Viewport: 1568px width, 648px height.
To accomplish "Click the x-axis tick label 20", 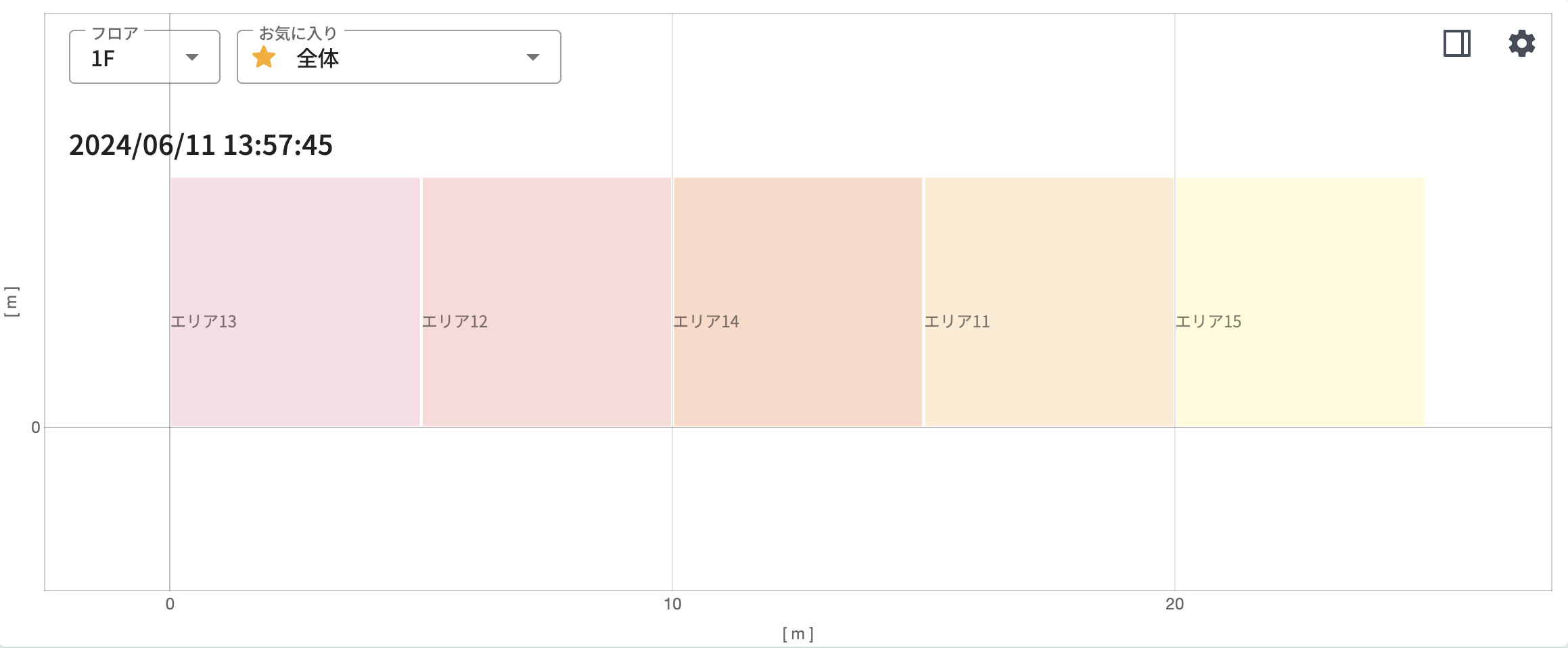I will 1174,604.
